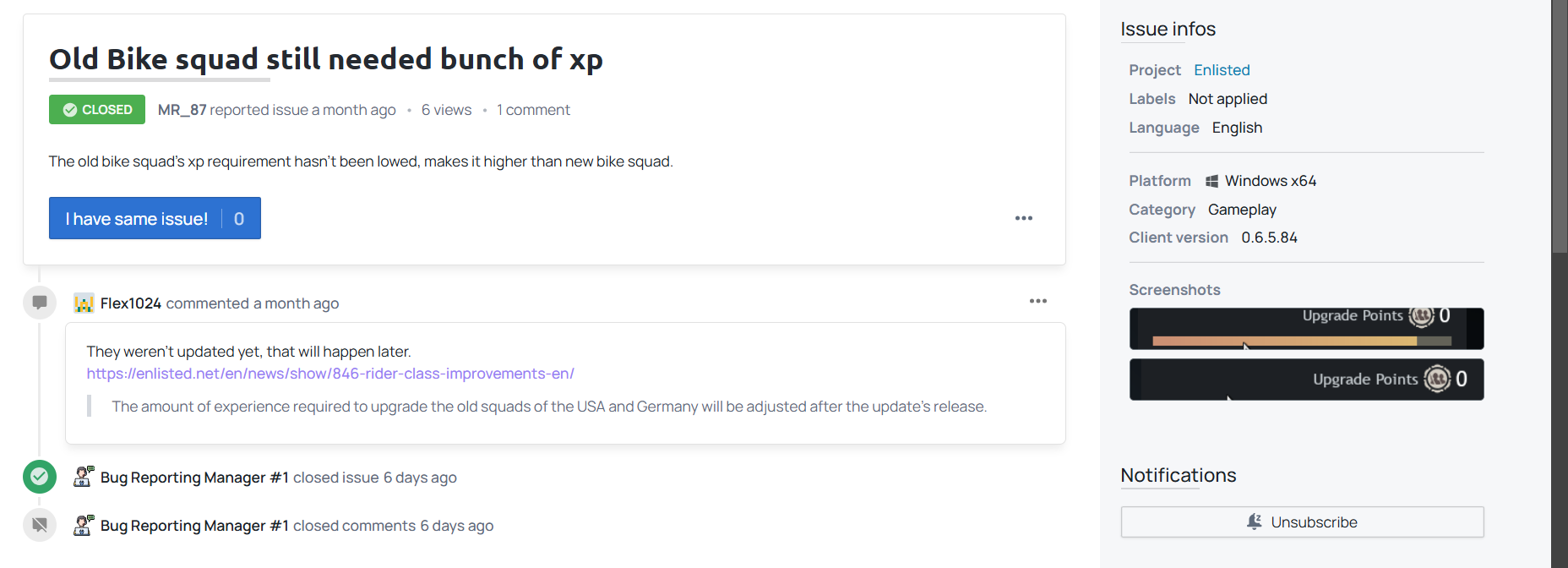Click the Flex1024 commenter username
The image size is (1568, 568).
[131, 303]
